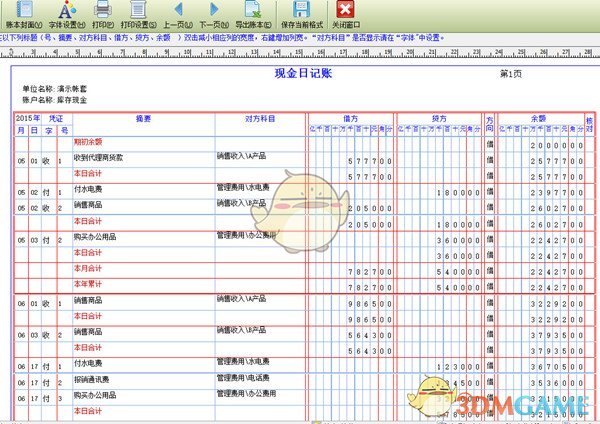The image size is (600, 424).
Task: Select the 核对 column header
Action: (589, 125)
